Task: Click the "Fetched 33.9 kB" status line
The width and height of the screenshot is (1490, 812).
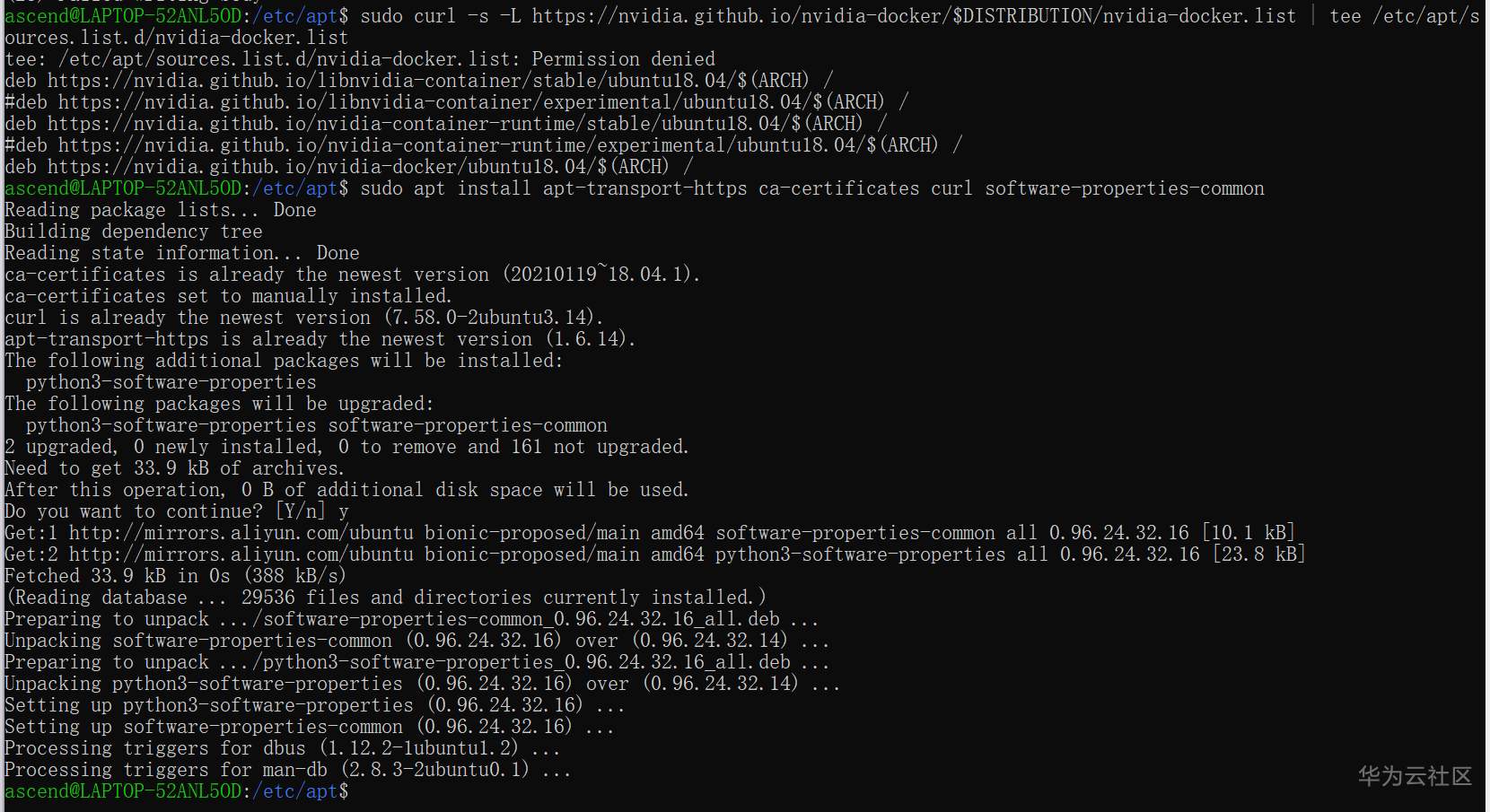Action: tap(175, 576)
